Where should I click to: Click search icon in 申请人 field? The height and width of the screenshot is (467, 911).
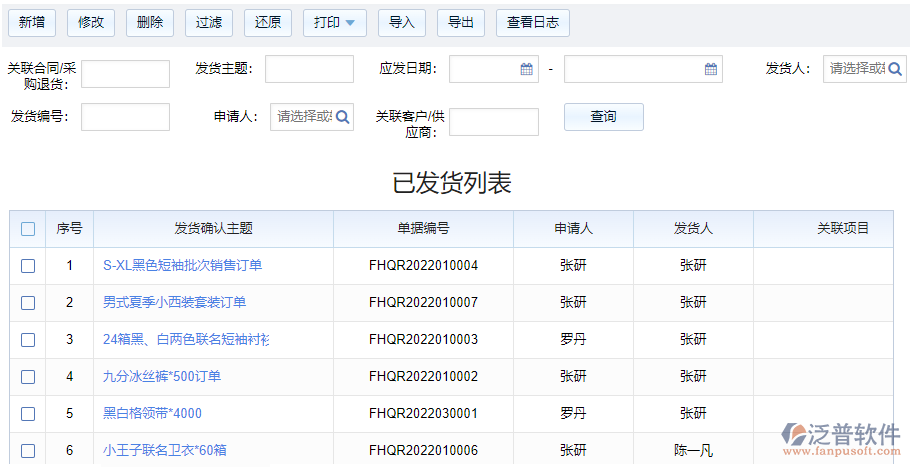(x=343, y=117)
